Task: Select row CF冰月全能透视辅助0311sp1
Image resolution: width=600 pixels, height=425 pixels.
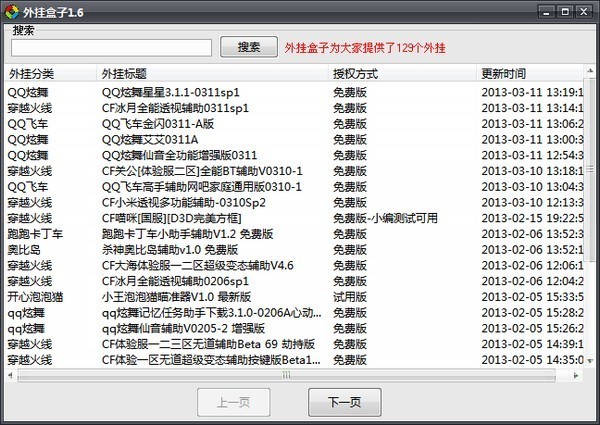Action: tap(295, 108)
